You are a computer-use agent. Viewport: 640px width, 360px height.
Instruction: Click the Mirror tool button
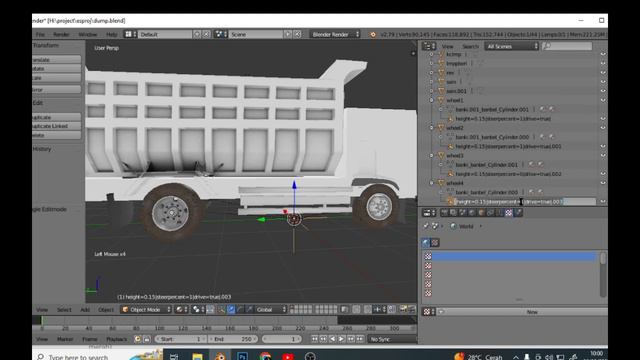click(57, 90)
